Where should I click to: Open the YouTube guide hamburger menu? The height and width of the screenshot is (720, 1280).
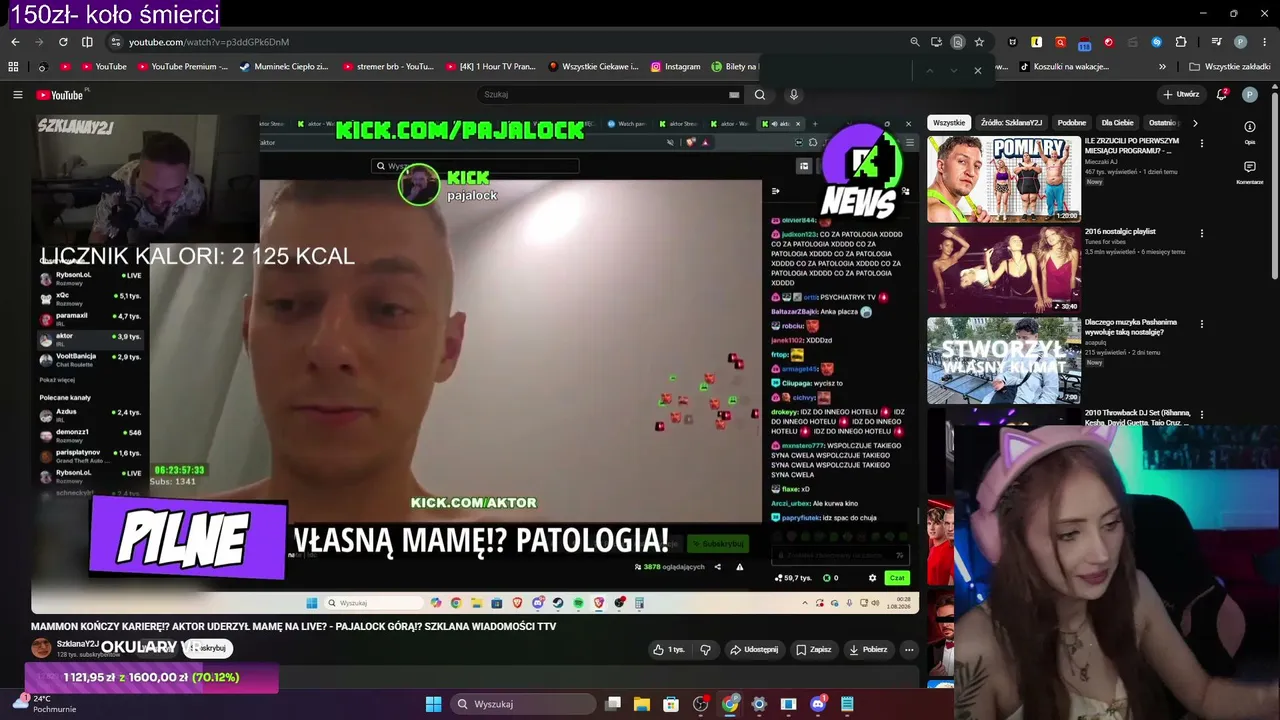17,95
